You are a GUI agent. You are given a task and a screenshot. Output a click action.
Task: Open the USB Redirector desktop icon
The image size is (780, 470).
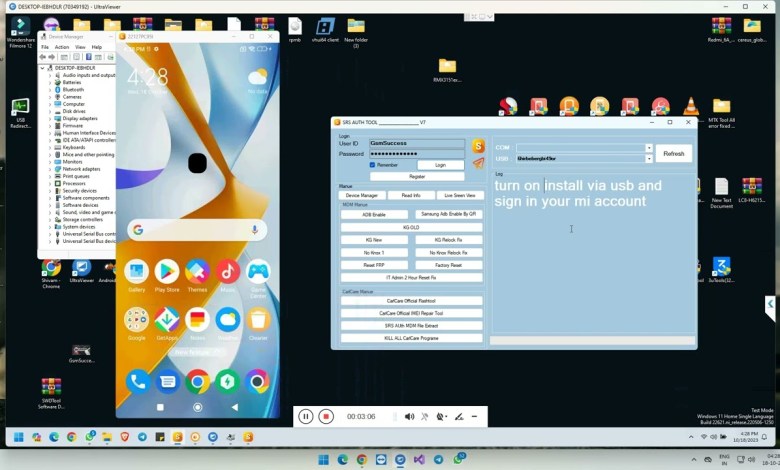(x=20, y=113)
